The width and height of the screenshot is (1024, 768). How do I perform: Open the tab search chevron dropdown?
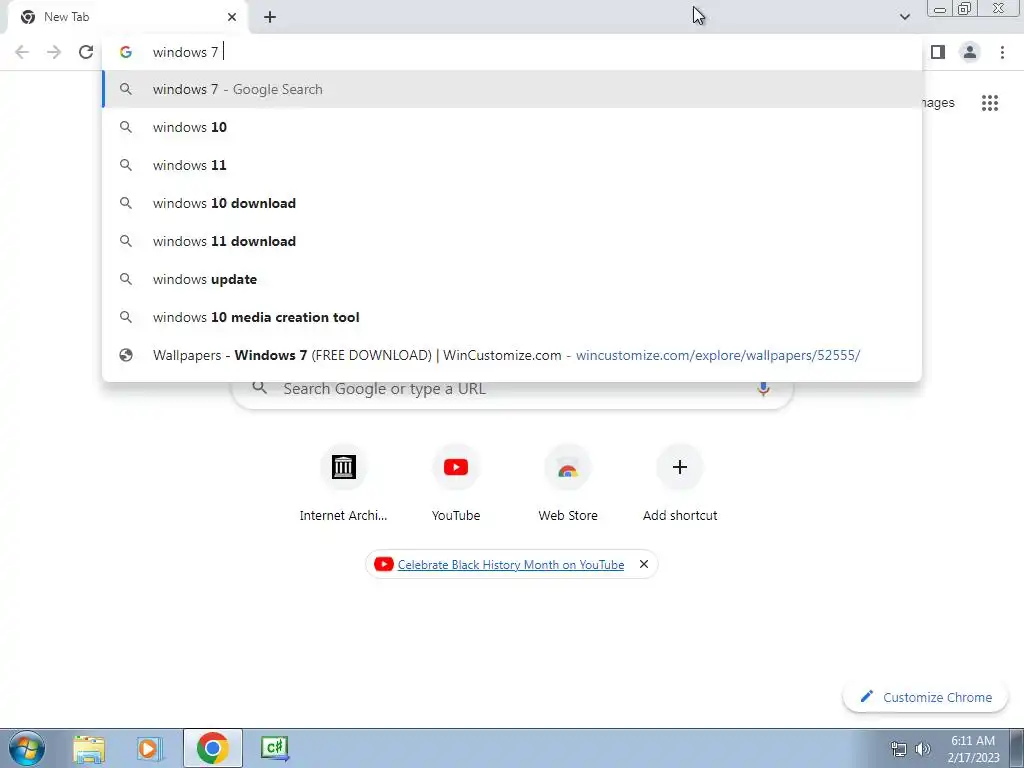point(904,17)
